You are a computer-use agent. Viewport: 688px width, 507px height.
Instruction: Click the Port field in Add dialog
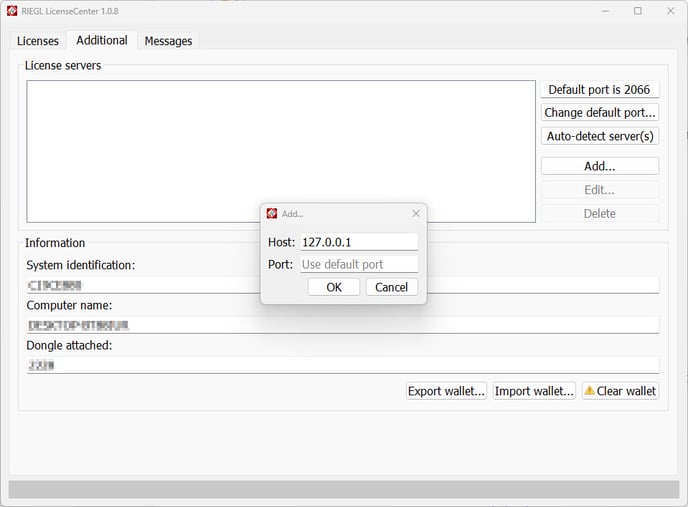(358, 265)
